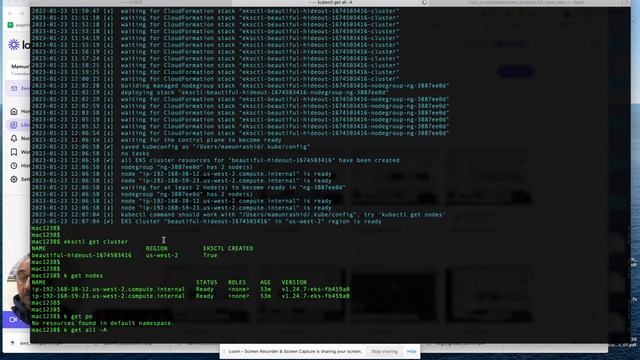Click the EKSCTL CREATED column header

click(x=228, y=248)
